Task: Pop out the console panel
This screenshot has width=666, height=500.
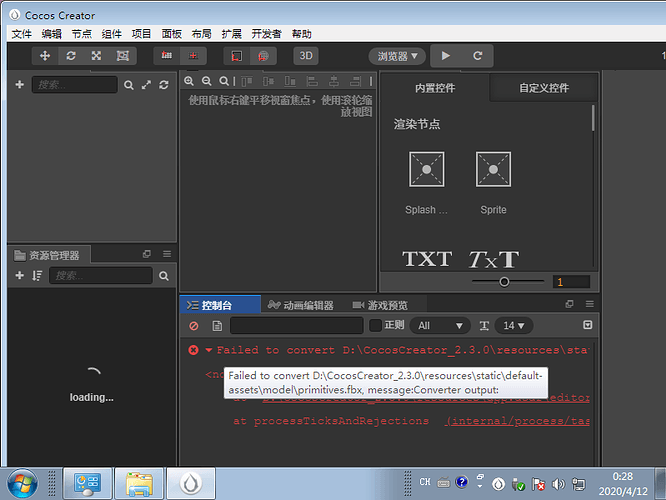Action: pos(570,304)
